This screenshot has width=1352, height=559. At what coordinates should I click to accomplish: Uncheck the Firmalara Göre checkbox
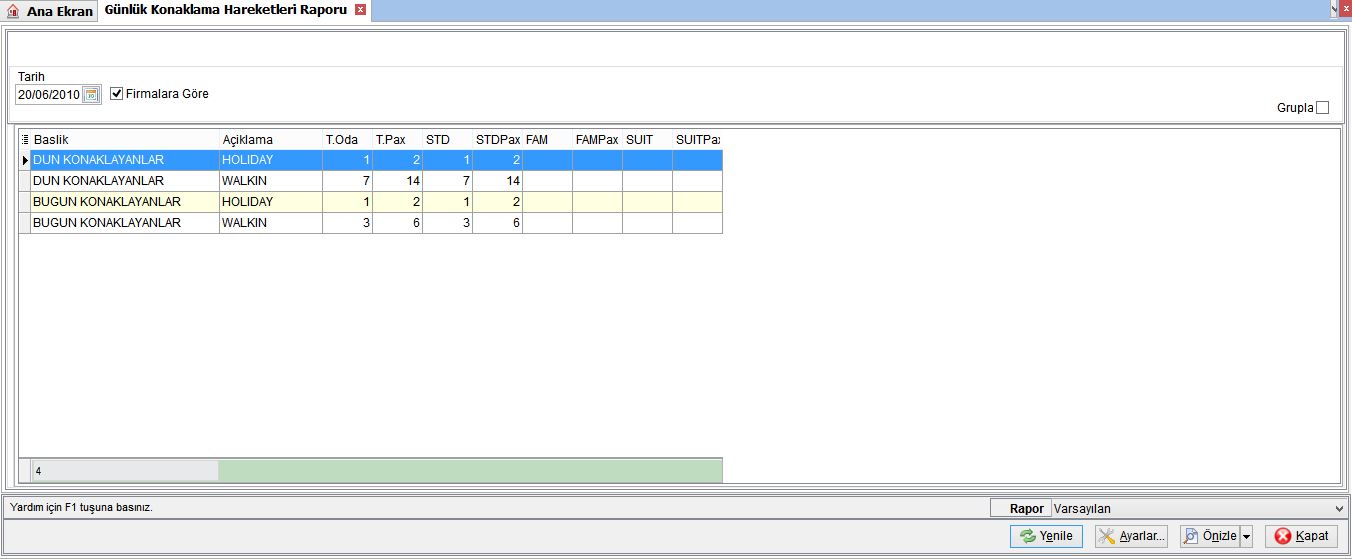click(x=117, y=94)
